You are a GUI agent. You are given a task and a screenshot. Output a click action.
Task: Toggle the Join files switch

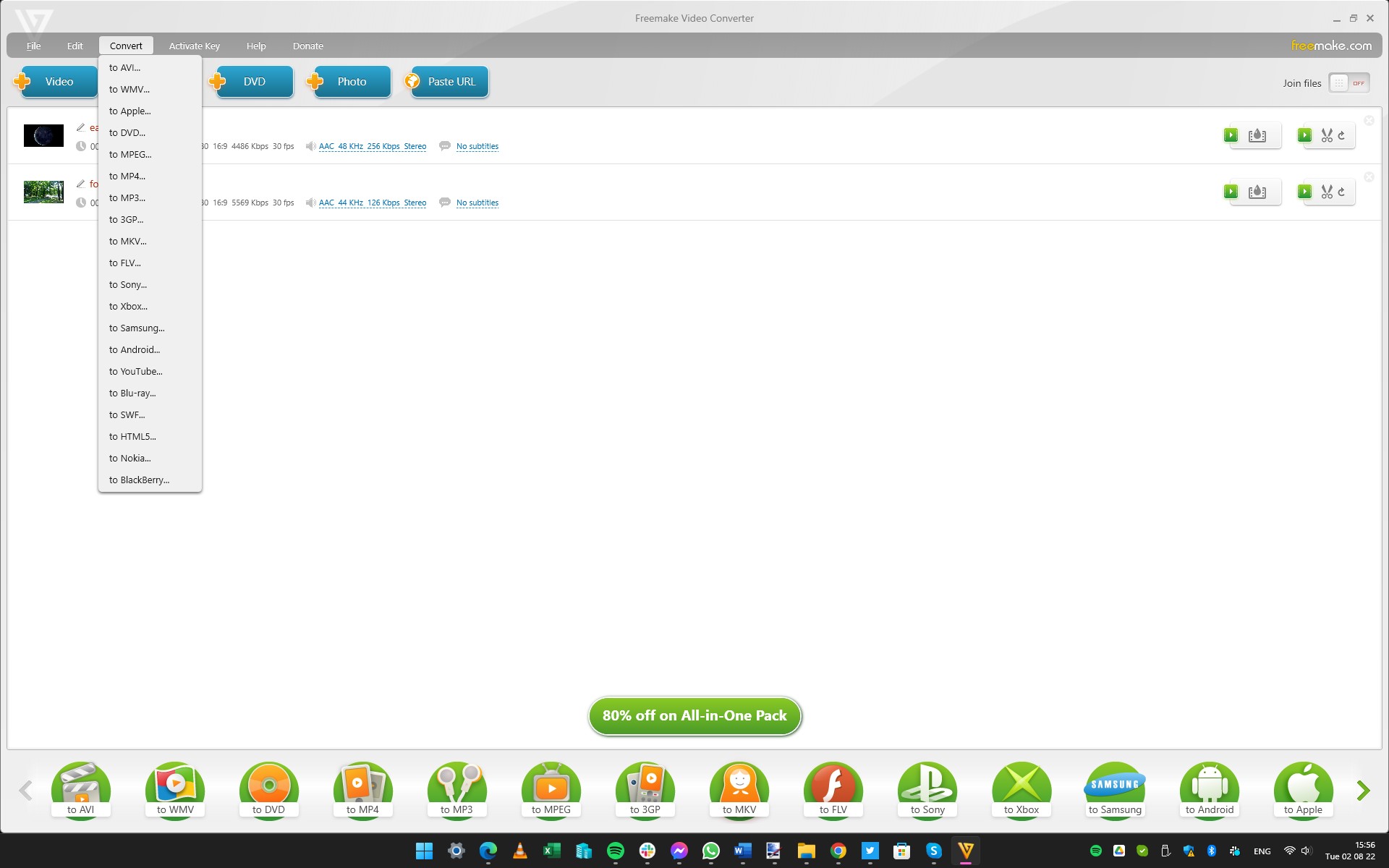coord(1349,83)
